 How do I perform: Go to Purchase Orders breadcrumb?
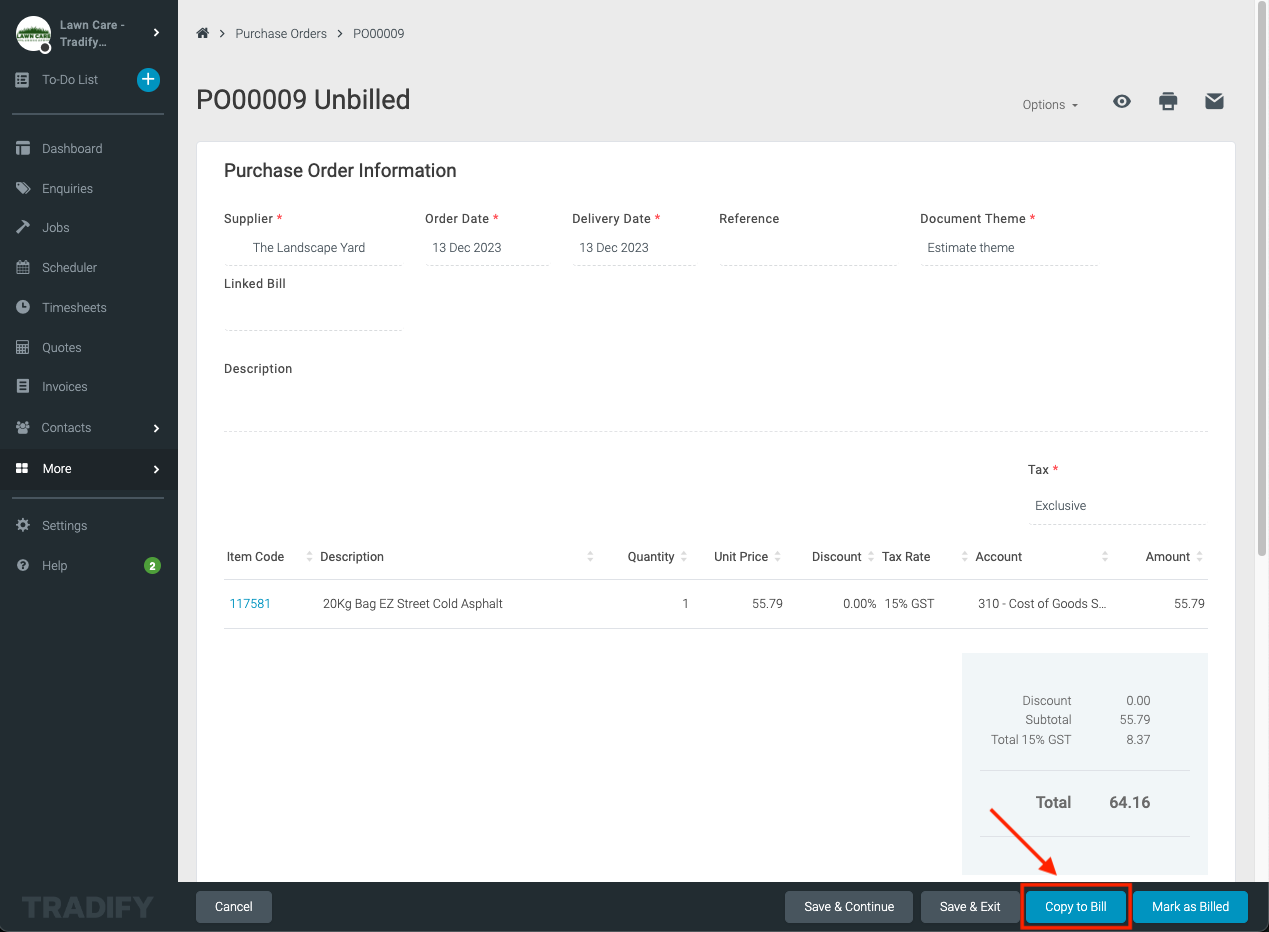[281, 33]
